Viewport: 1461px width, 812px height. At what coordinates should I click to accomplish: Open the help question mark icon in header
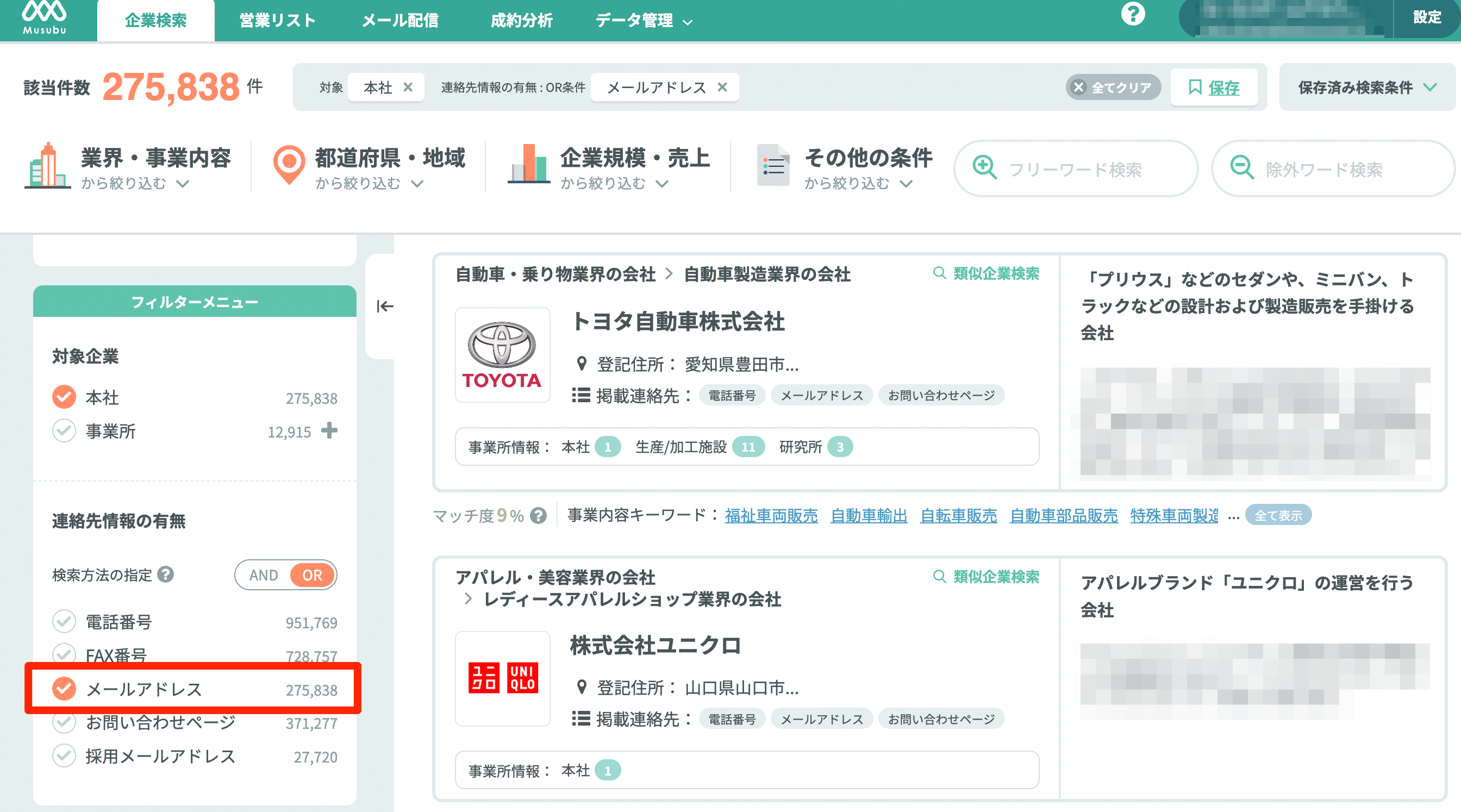tap(1133, 14)
